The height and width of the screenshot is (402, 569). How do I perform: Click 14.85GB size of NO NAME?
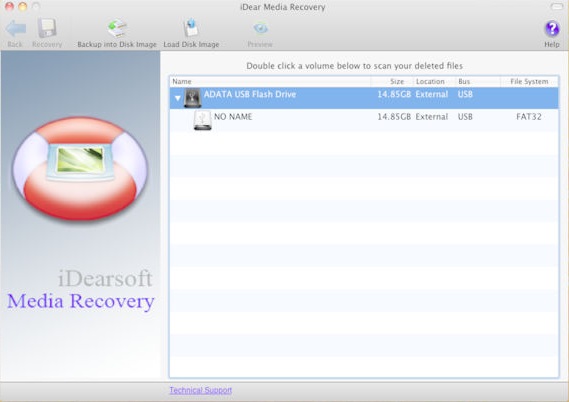pyautogui.click(x=394, y=117)
